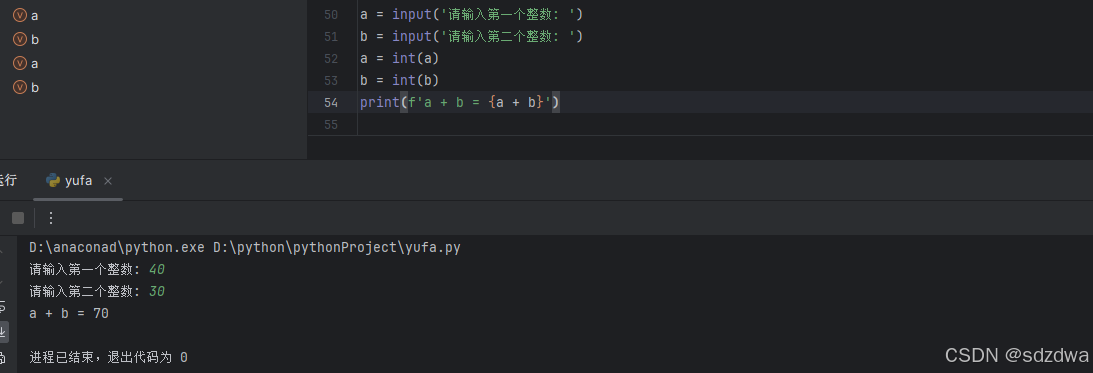
Task: Click line number 50 in the gutter
Action: coord(331,15)
